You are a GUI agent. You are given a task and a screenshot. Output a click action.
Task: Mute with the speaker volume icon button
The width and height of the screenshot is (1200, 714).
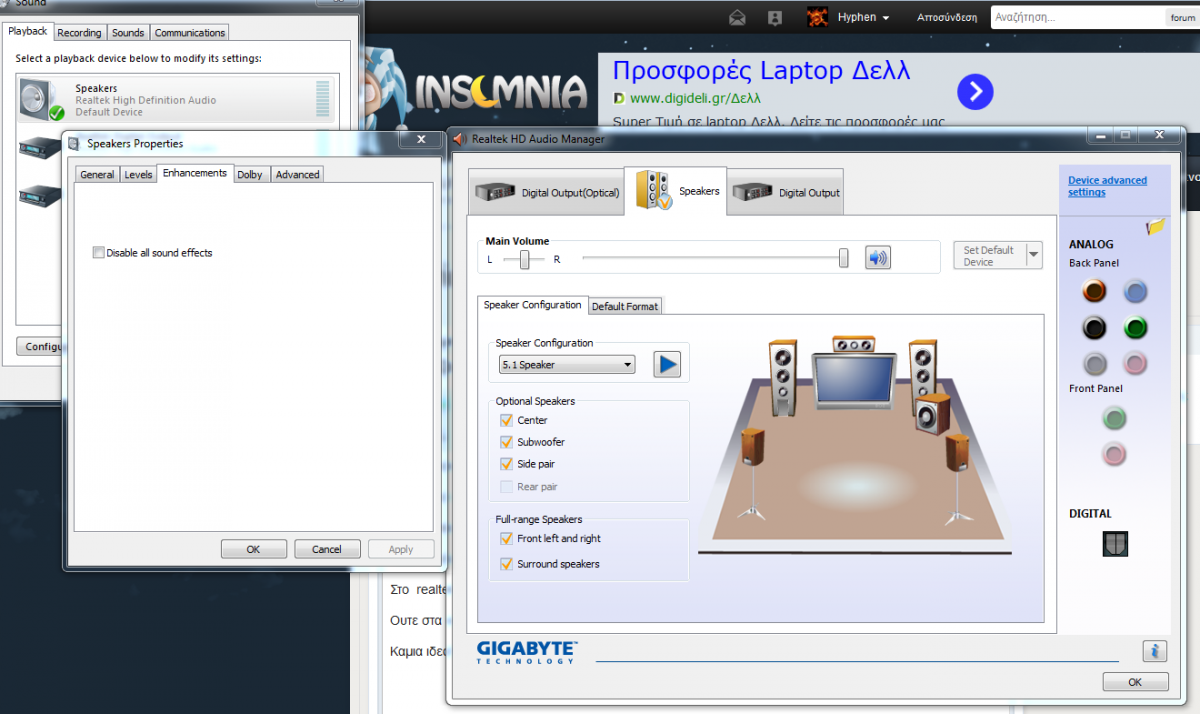coord(878,258)
